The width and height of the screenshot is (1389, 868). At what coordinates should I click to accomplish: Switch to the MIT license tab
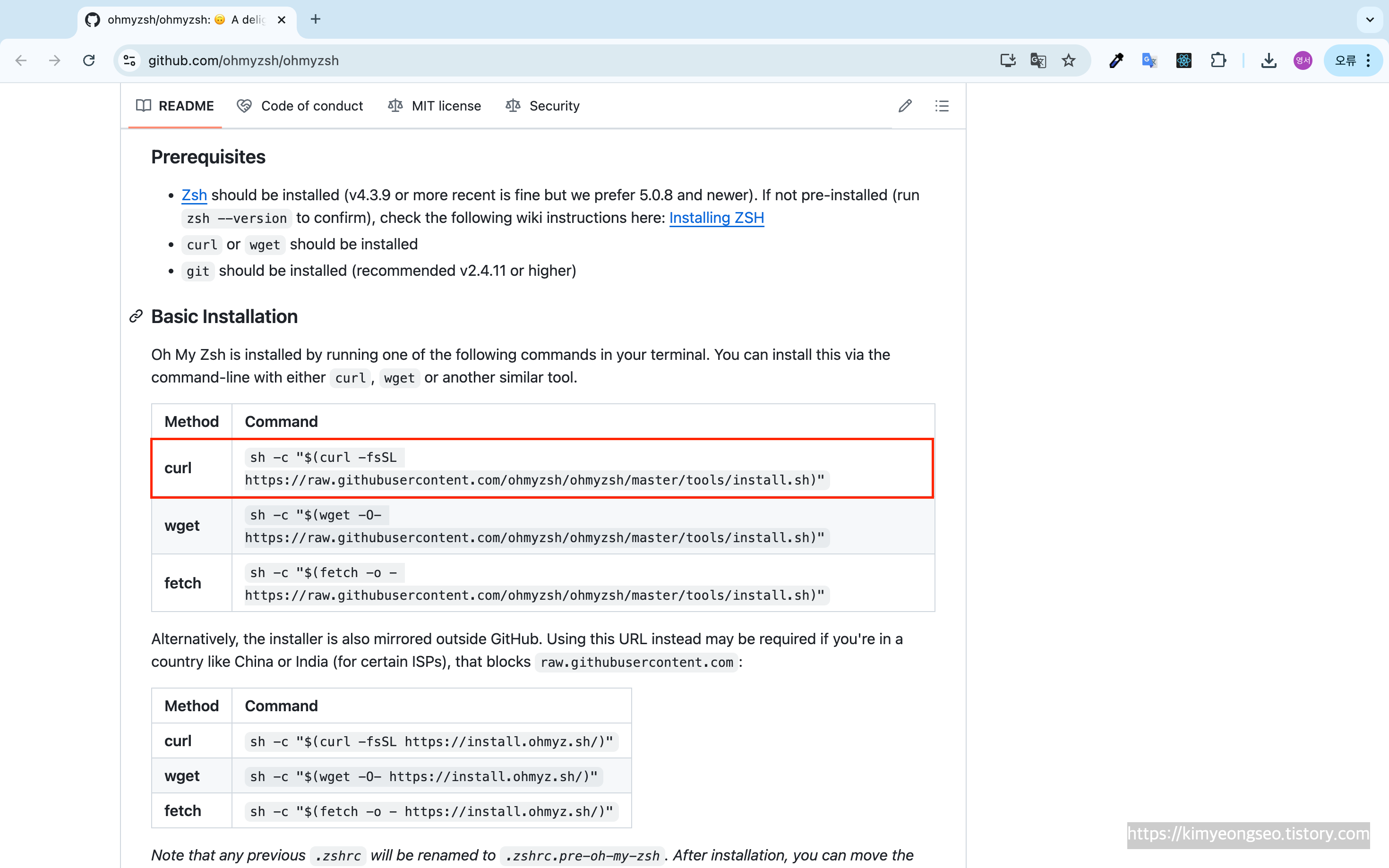[x=435, y=106]
